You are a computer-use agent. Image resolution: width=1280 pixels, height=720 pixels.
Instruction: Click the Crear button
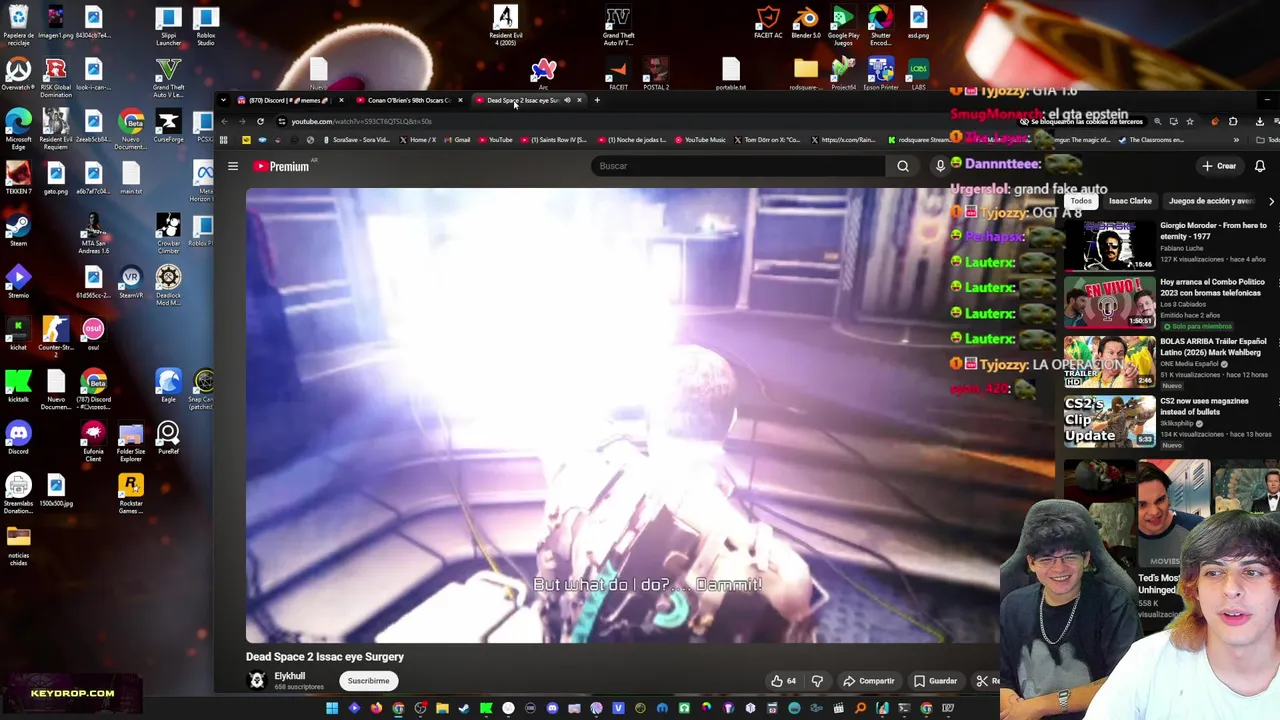[x=1219, y=166]
